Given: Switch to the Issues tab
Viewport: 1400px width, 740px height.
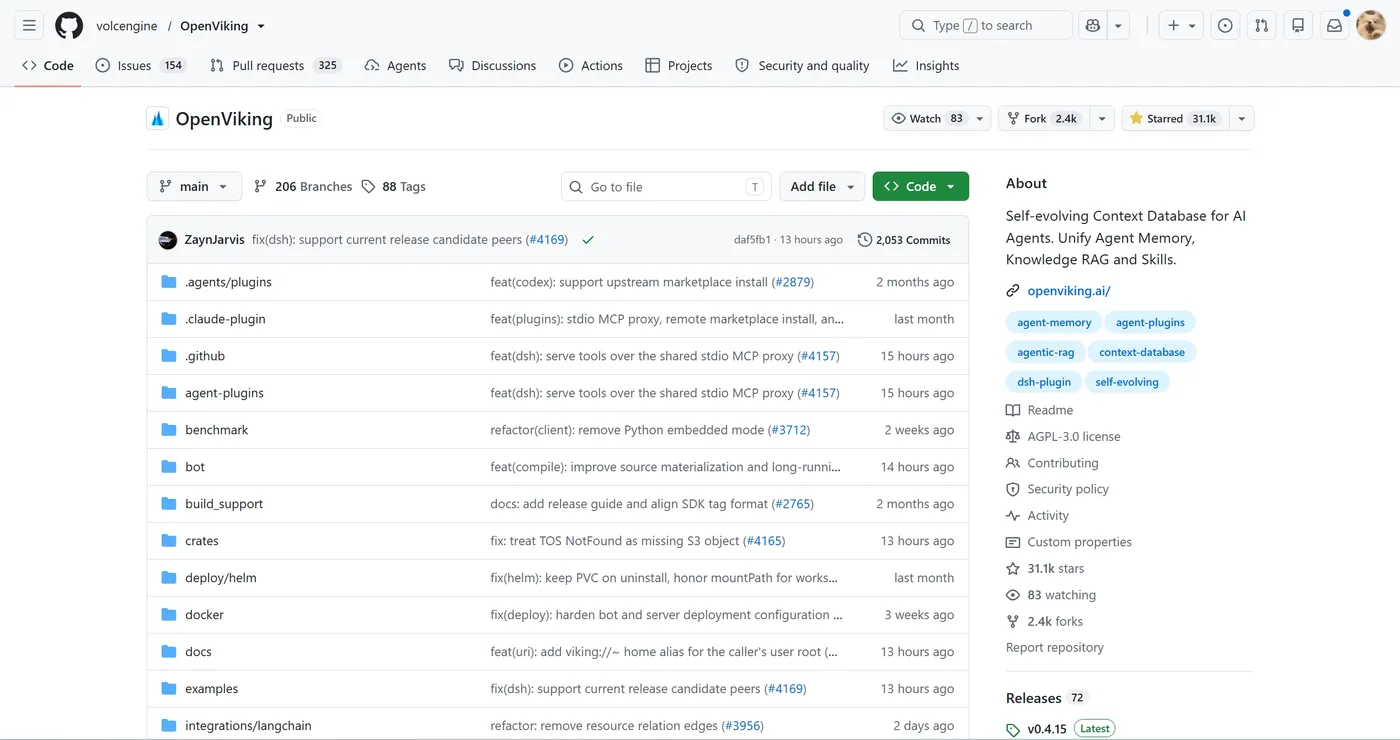Looking at the screenshot, I should tap(140, 66).
